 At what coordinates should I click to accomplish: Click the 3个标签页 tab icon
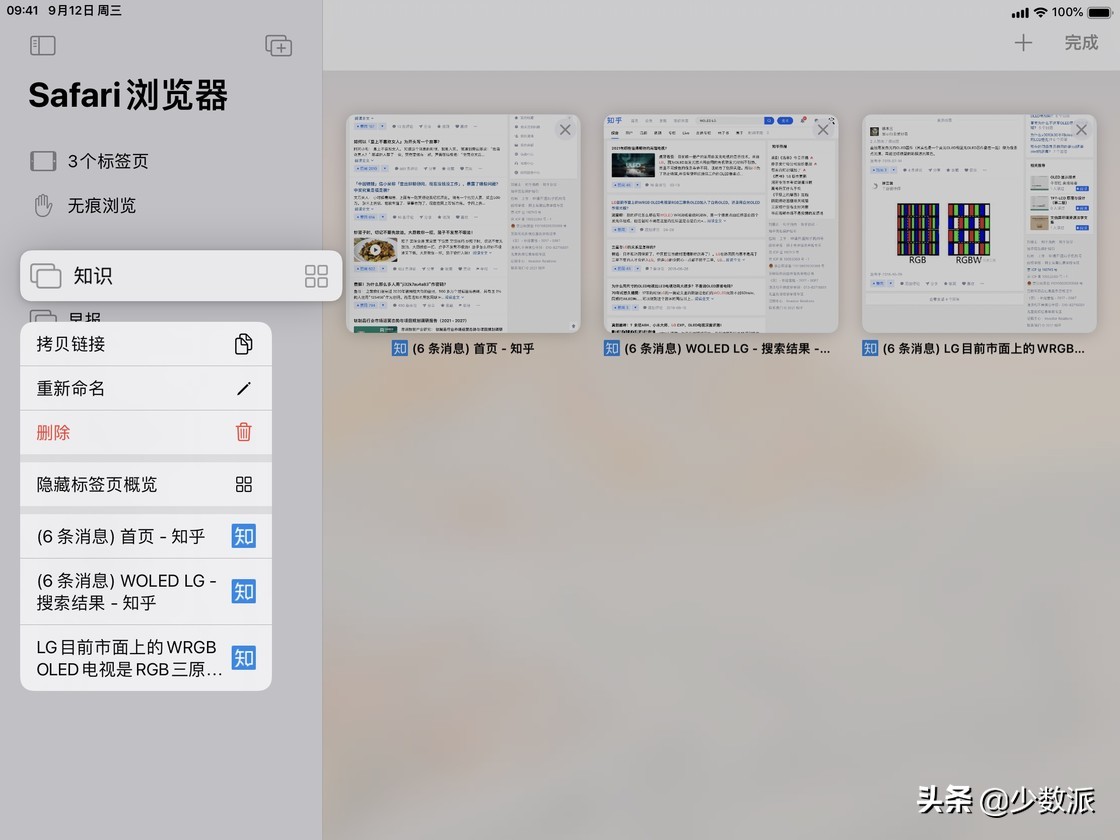(43, 161)
